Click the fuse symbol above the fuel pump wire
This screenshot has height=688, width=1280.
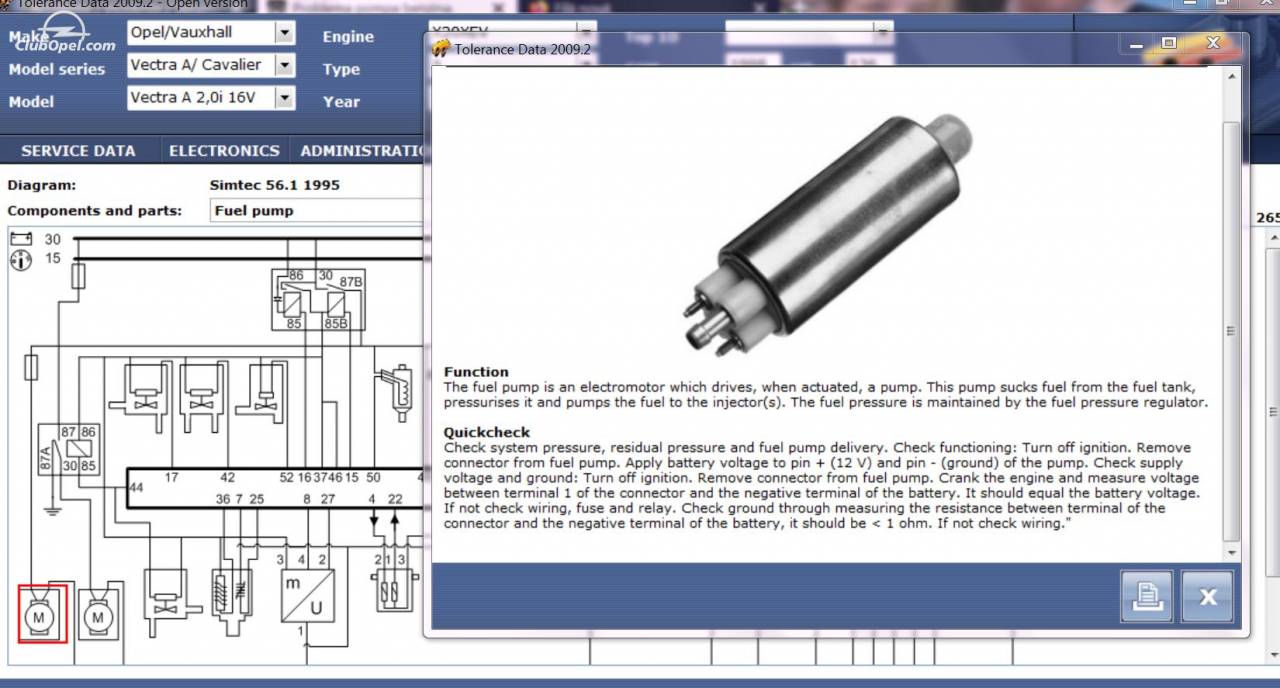31,367
